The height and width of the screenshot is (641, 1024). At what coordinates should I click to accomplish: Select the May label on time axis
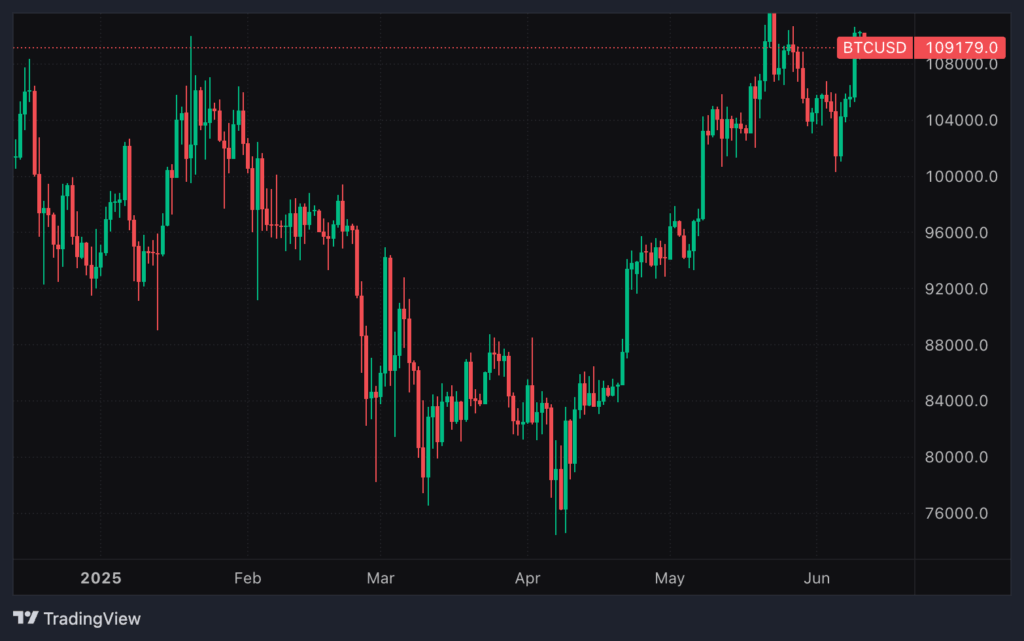point(669,578)
